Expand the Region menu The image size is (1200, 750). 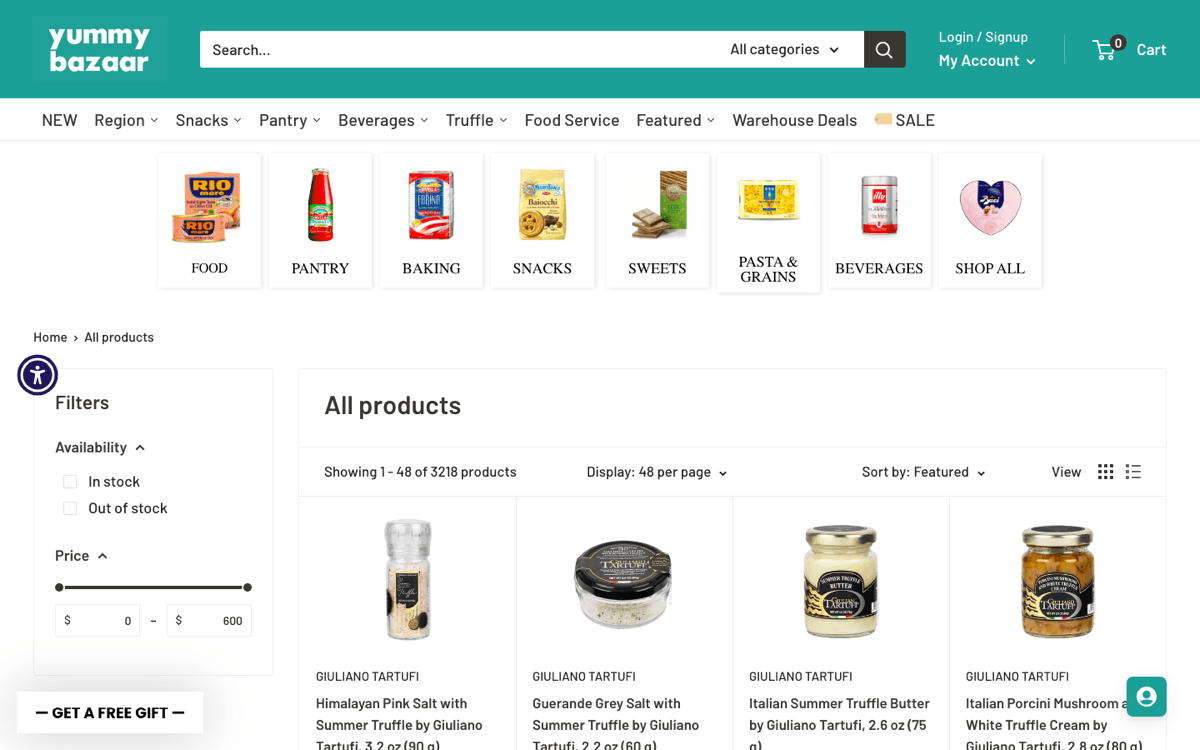tap(126, 120)
